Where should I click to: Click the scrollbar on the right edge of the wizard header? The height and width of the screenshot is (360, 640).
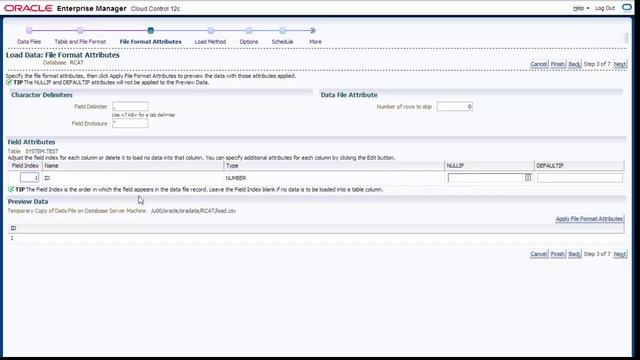click(x=626, y=38)
